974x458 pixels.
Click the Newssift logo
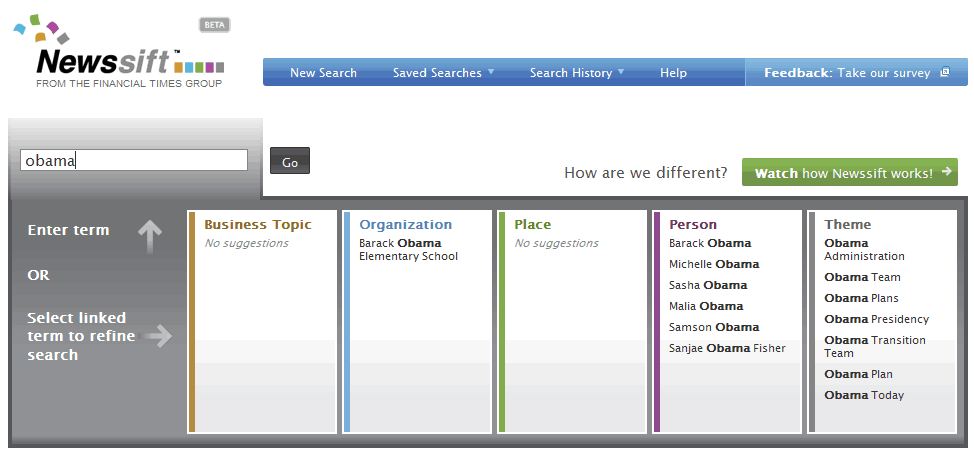pyautogui.click(x=120, y=56)
